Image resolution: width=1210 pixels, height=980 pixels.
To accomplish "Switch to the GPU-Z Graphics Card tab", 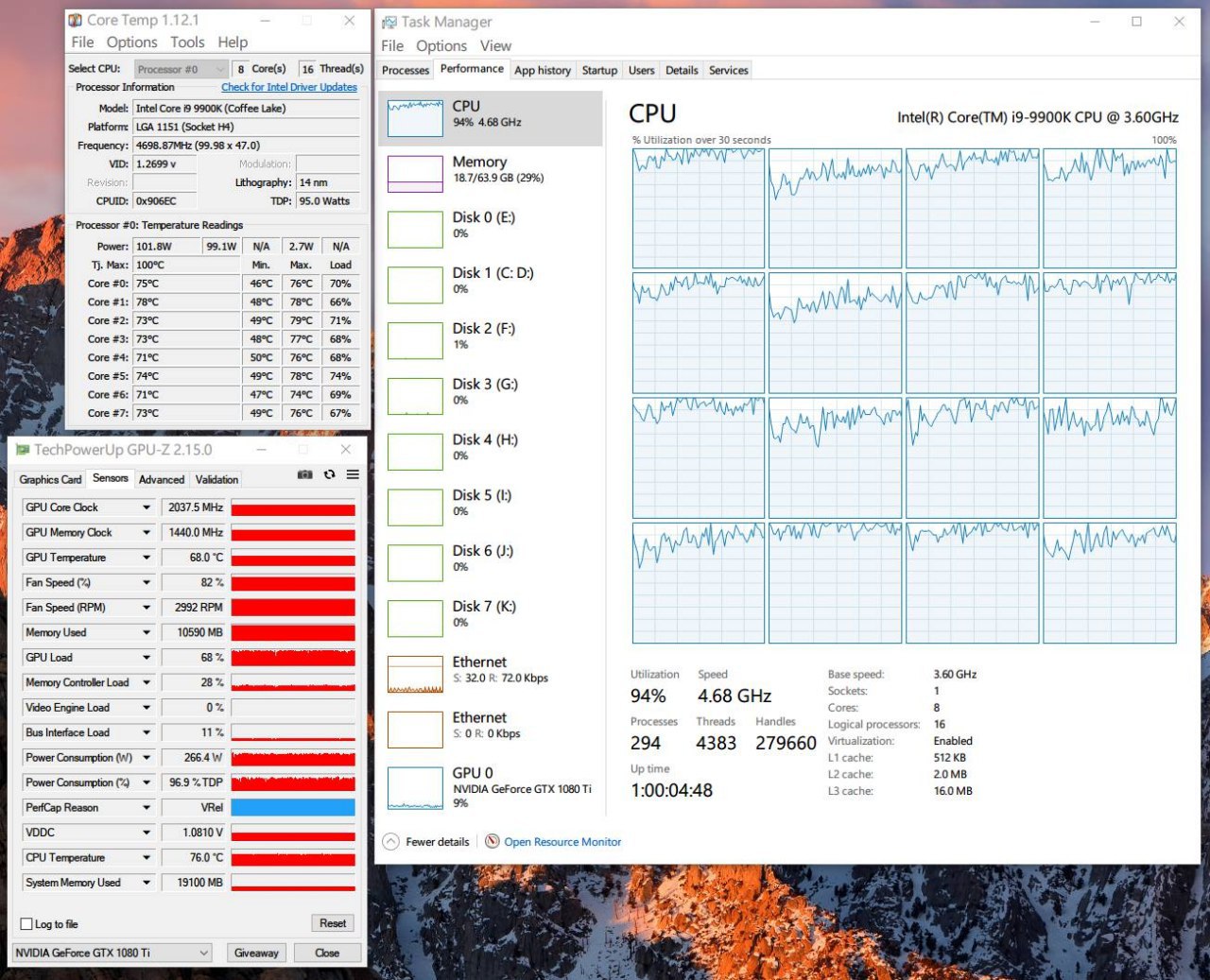I will pyautogui.click(x=50, y=480).
